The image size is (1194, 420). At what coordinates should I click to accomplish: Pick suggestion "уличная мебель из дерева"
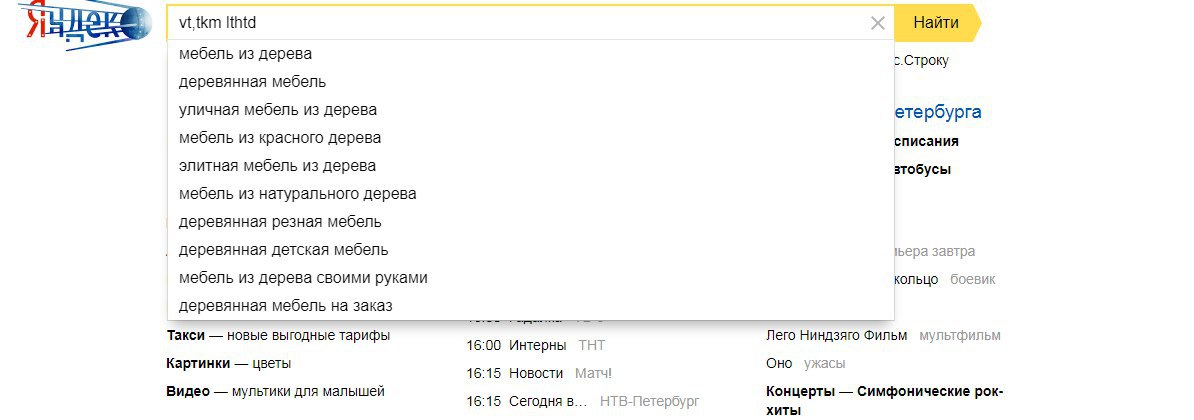278,110
